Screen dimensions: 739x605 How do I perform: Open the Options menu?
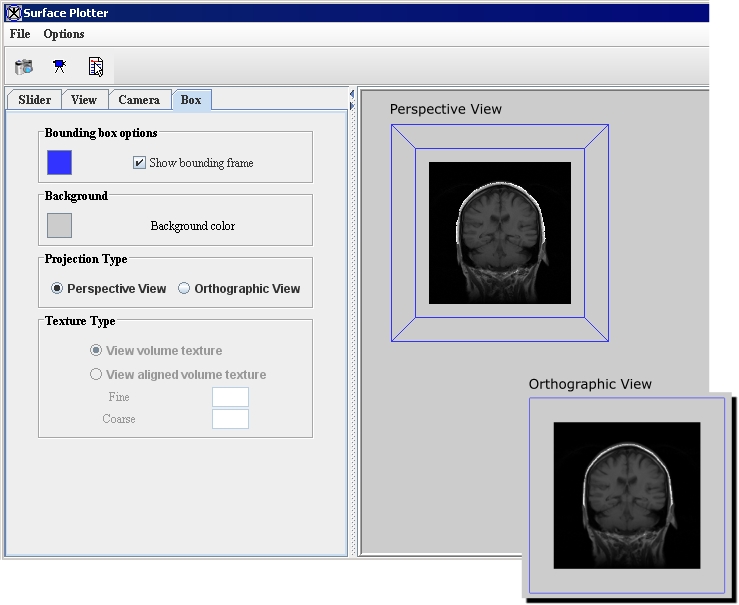click(64, 34)
